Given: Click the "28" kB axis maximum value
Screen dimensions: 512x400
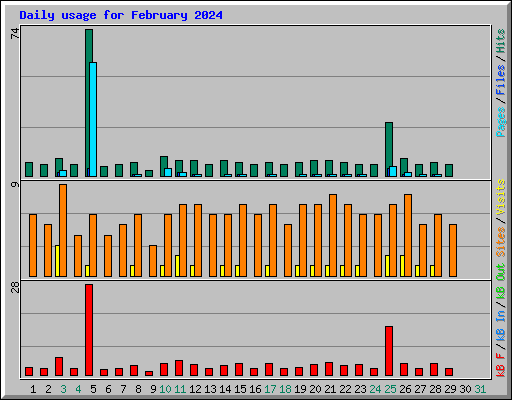Looking at the screenshot, I should 15,287.
